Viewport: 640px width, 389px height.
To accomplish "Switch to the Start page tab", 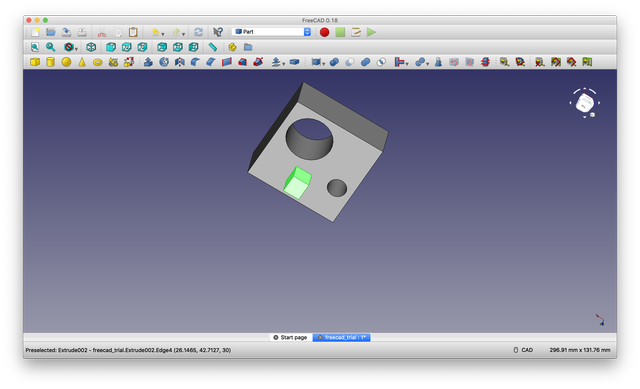I will [x=290, y=338].
